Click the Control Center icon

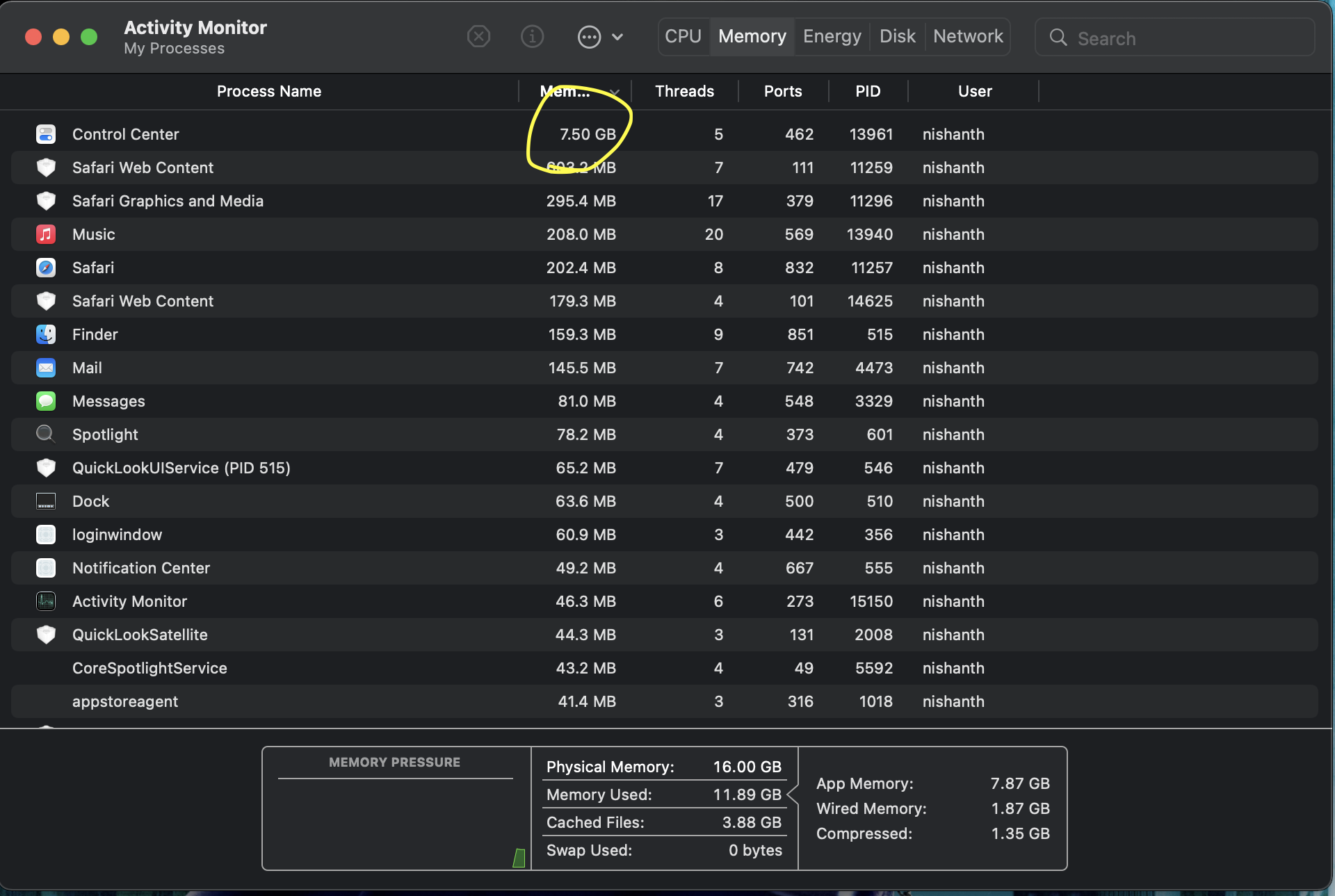click(x=46, y=134)
